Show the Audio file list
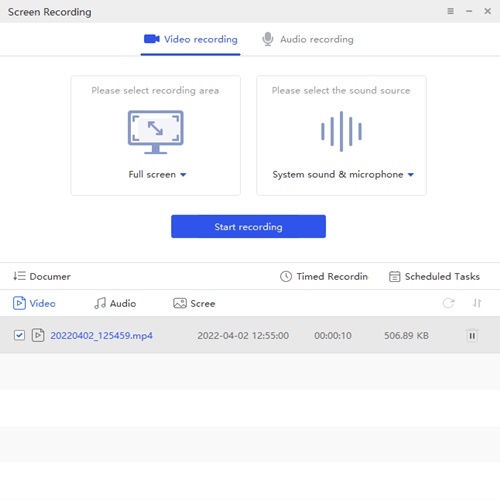The image size is (500, 500). point(115,303)
